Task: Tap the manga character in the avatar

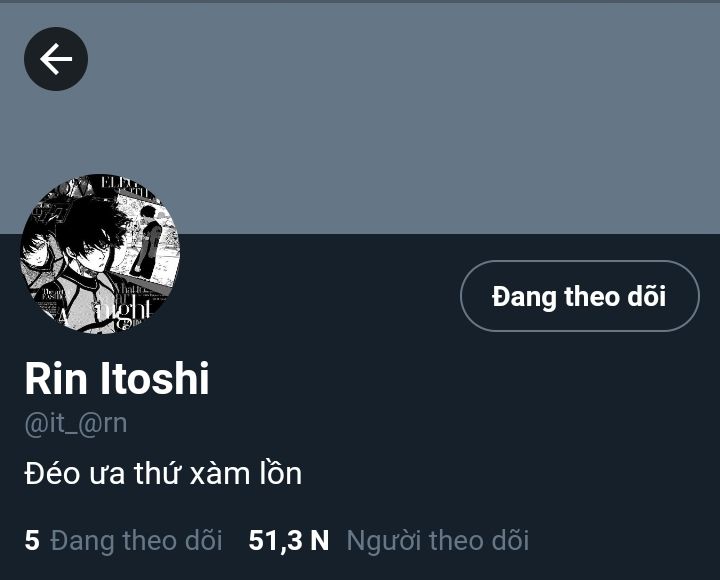Action: pyautogui.click(x=90, y=257)
